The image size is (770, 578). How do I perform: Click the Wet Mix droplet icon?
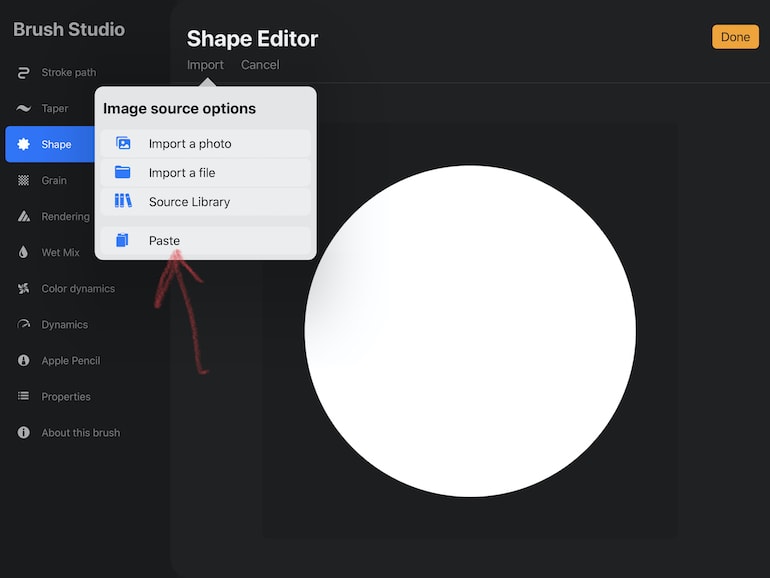[23, 253]
